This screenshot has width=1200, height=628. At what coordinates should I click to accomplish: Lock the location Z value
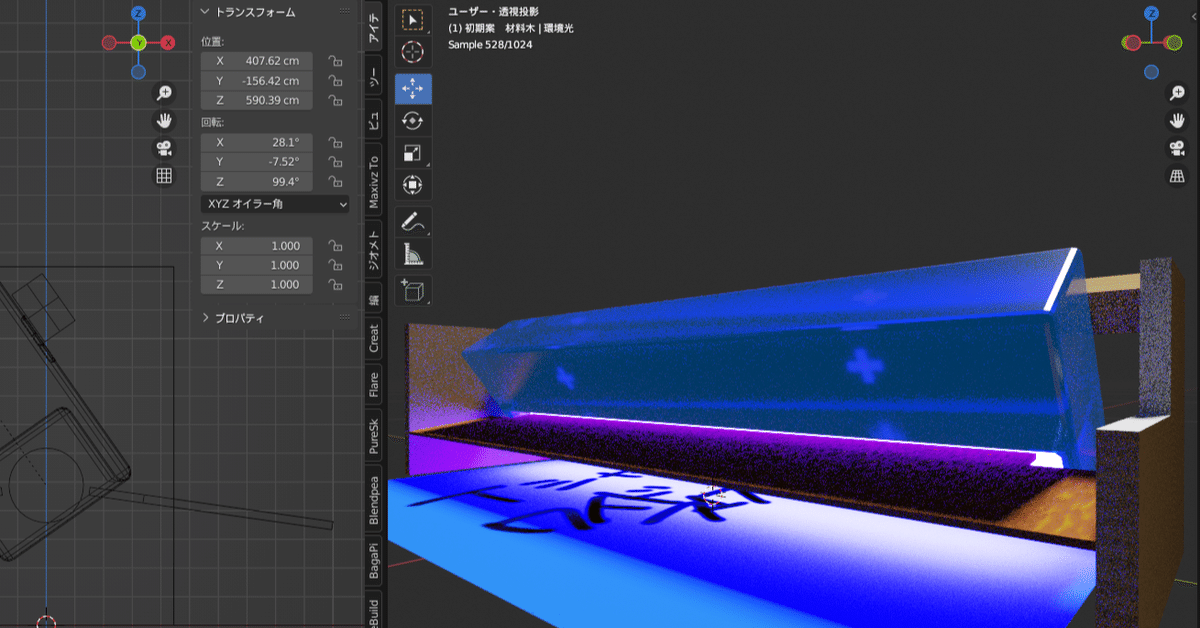[336, 101]
